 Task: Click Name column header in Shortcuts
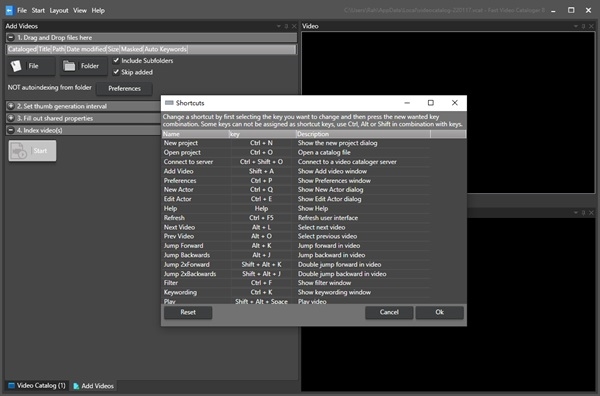coord(196,134)
